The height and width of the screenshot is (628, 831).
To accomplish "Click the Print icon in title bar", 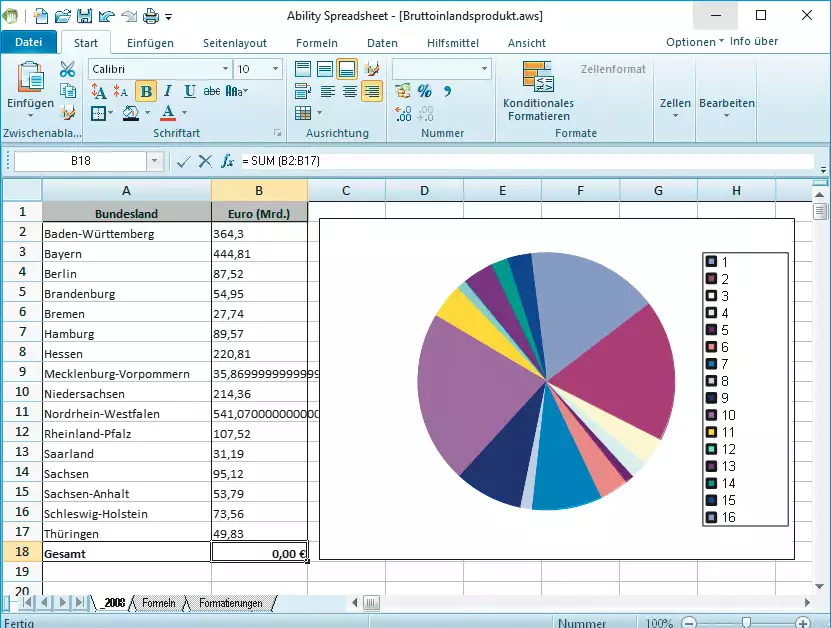I will 151,16.
